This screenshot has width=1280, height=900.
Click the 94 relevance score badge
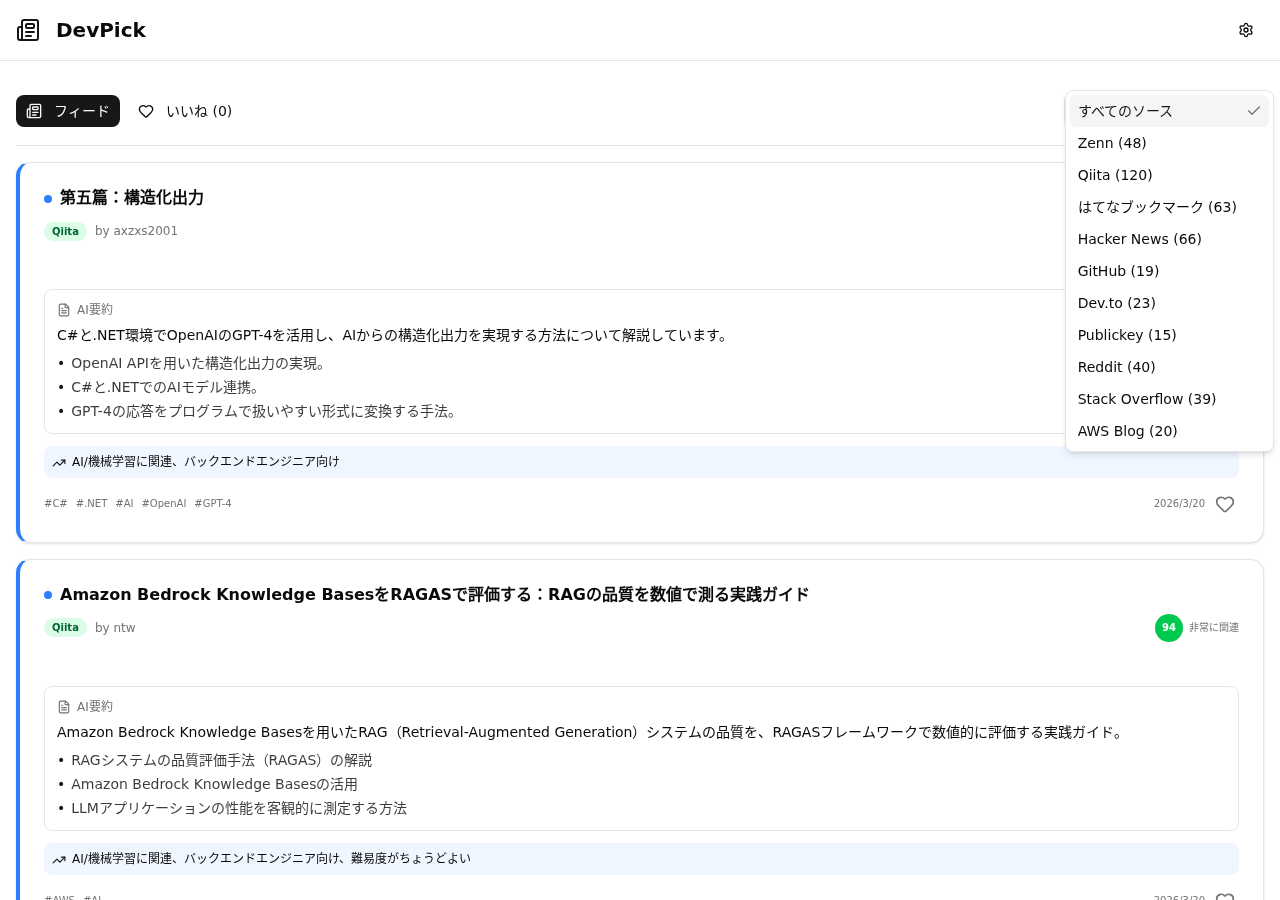click(1168, 628)
